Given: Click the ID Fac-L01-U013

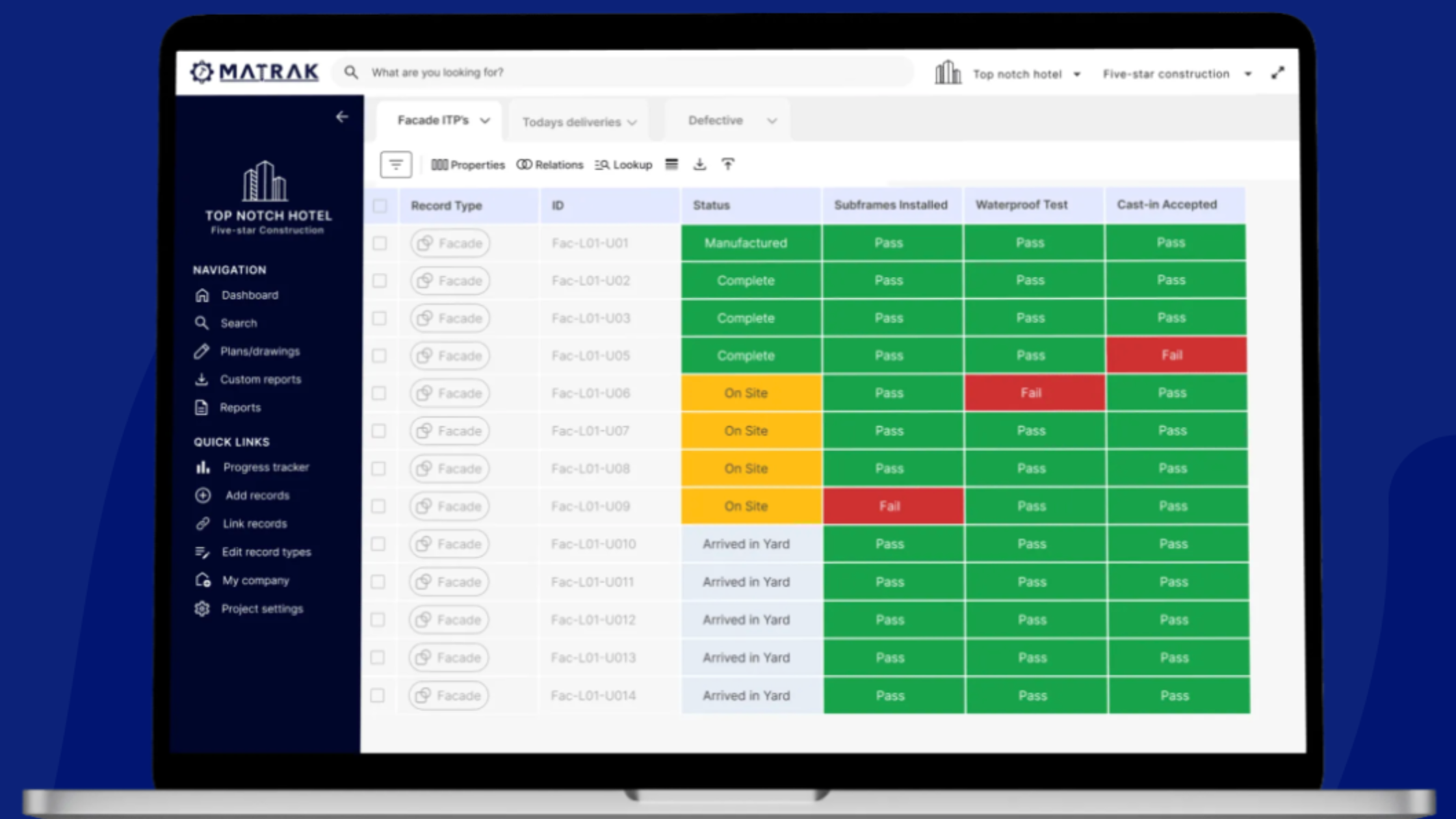Looking at the screenshot, I should coord(593,658).
